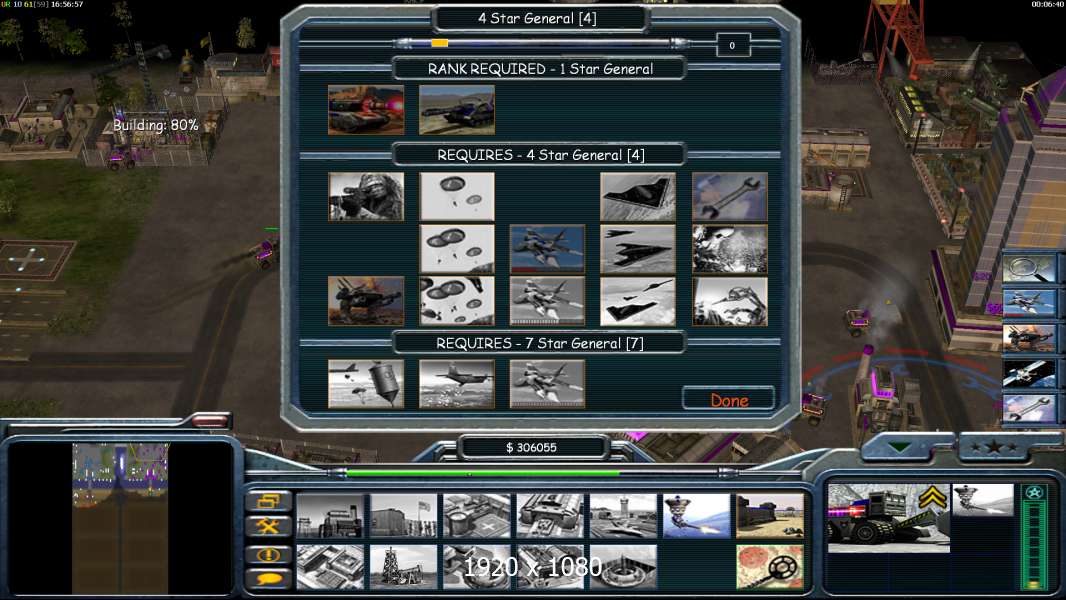Click the REQUIRES - 4 Star General [4] header
This screenshot has height=600, width=1066.
tap(540, 155)
